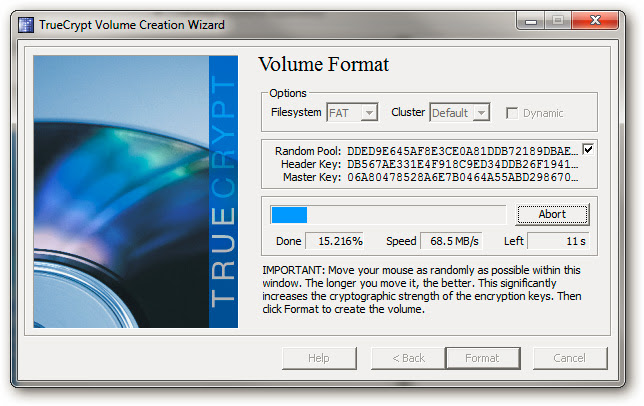Abort the volume formatting
The image size is (644, 406).
click(x=552, y=214)
